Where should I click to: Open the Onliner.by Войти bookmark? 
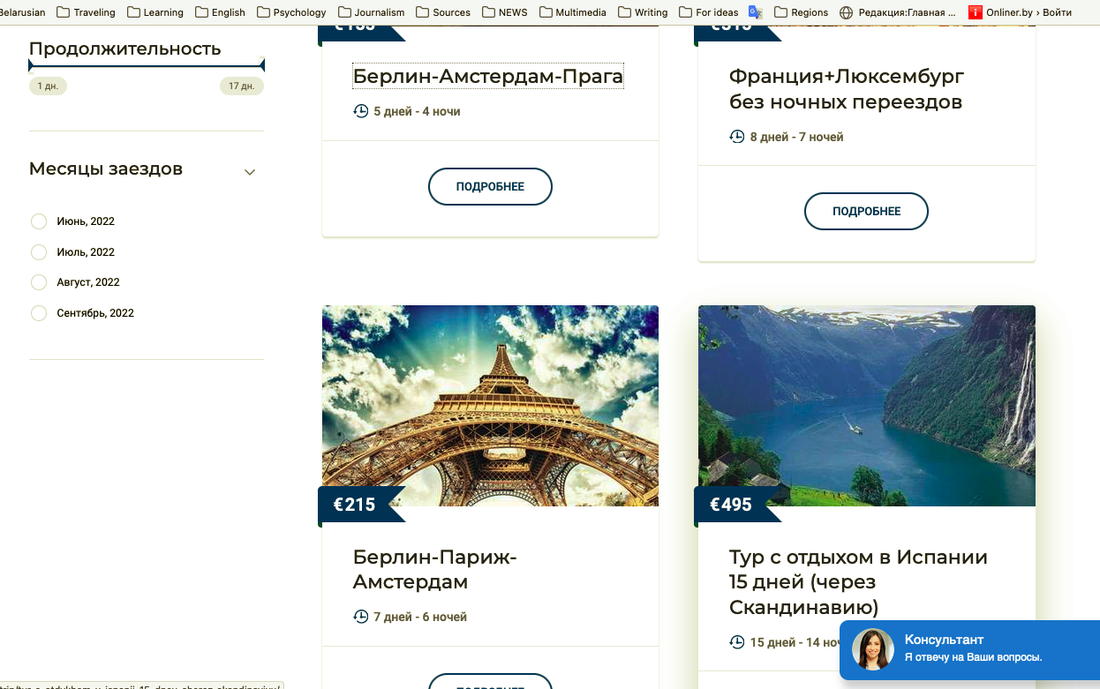[x=1020, y=12]
